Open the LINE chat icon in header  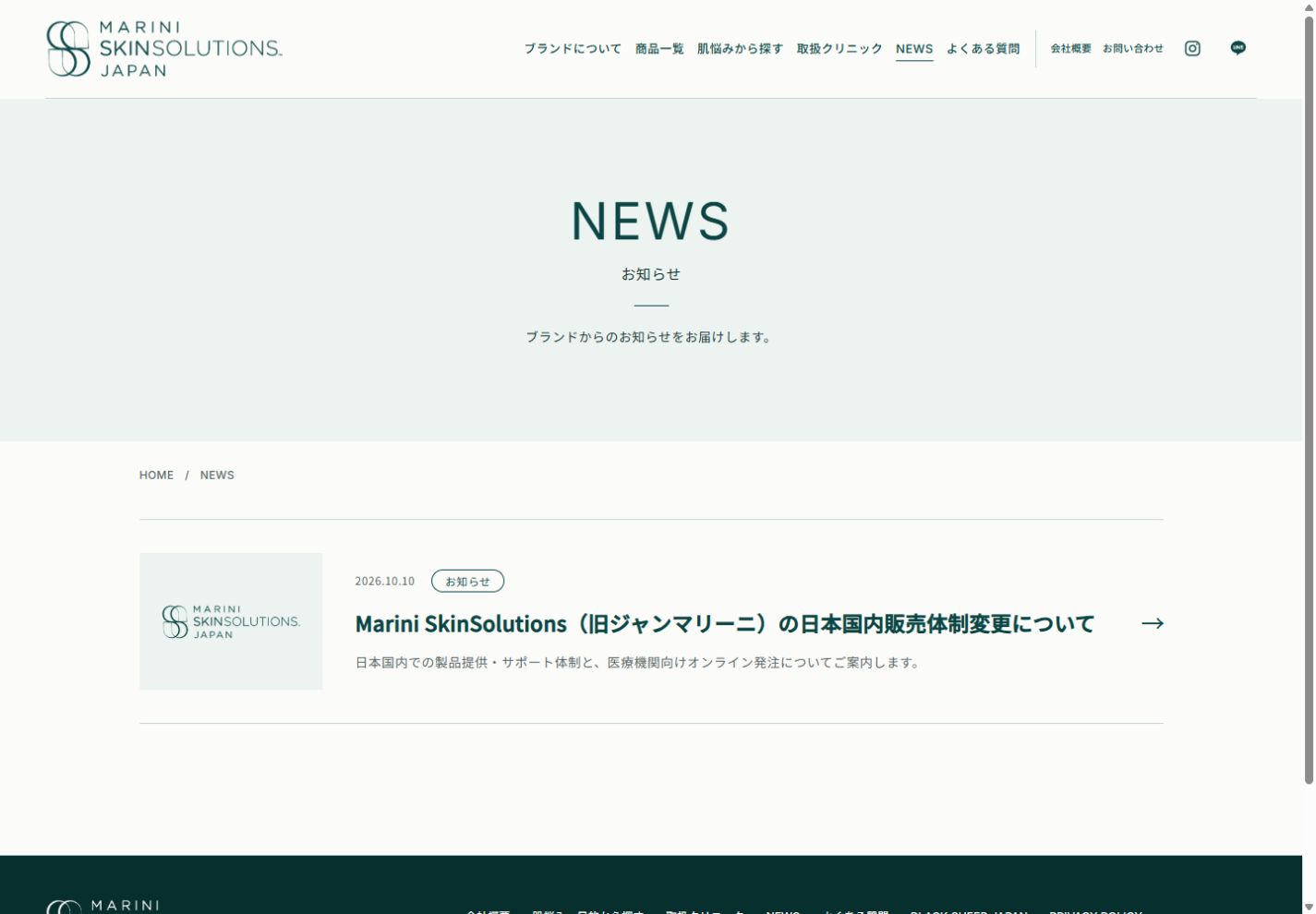pyautogui.click(x=1238, y=48)
